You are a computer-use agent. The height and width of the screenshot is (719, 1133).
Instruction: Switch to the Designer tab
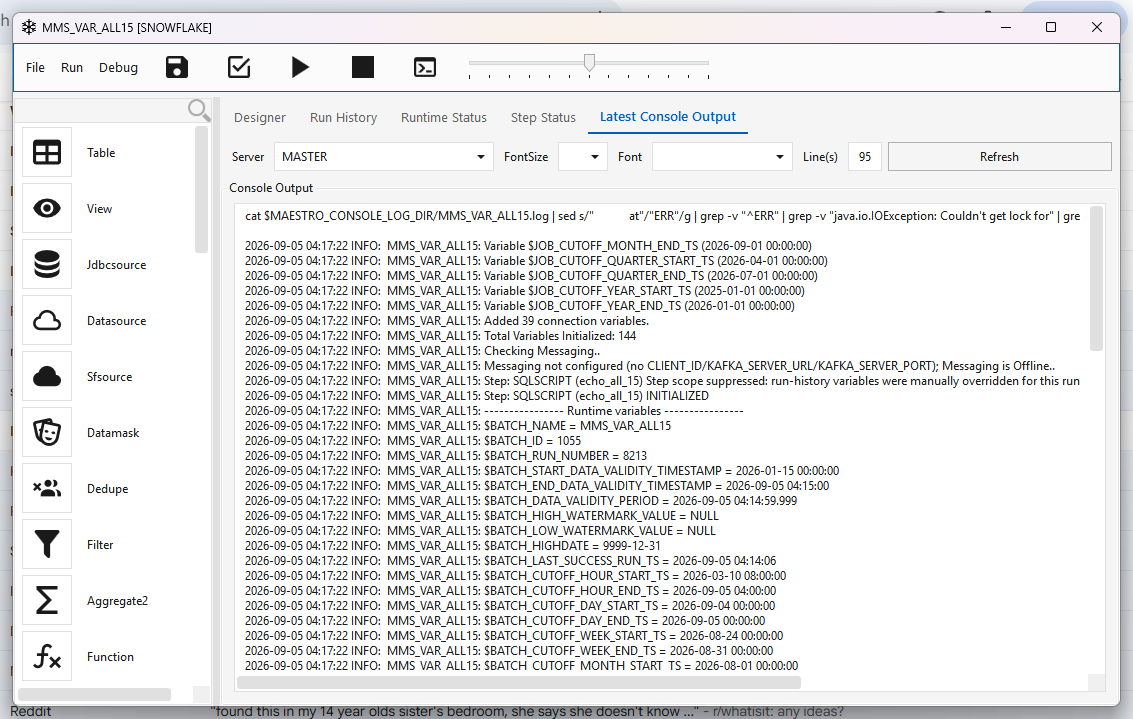click(260, 117)
